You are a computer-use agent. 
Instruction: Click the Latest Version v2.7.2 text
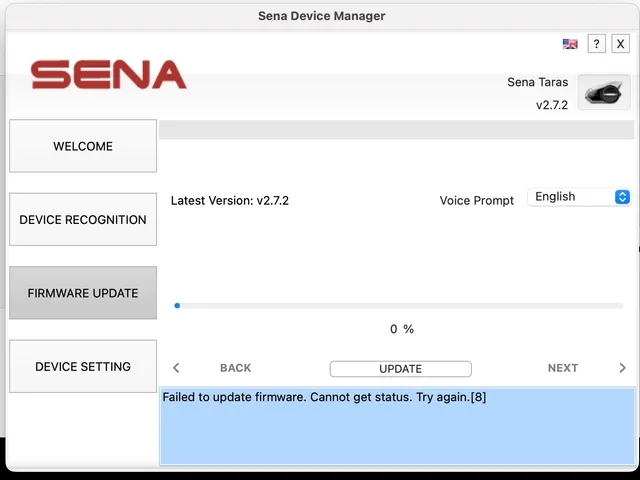point(230,200)
